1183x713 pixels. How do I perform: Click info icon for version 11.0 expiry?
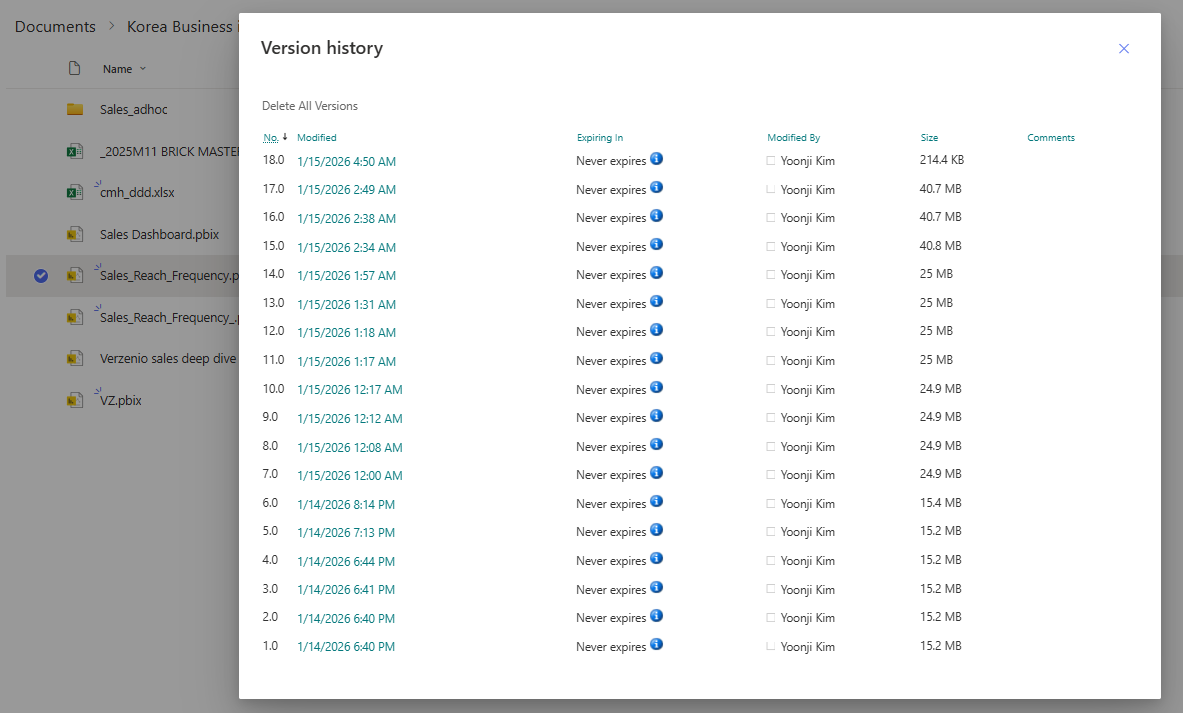656,358
